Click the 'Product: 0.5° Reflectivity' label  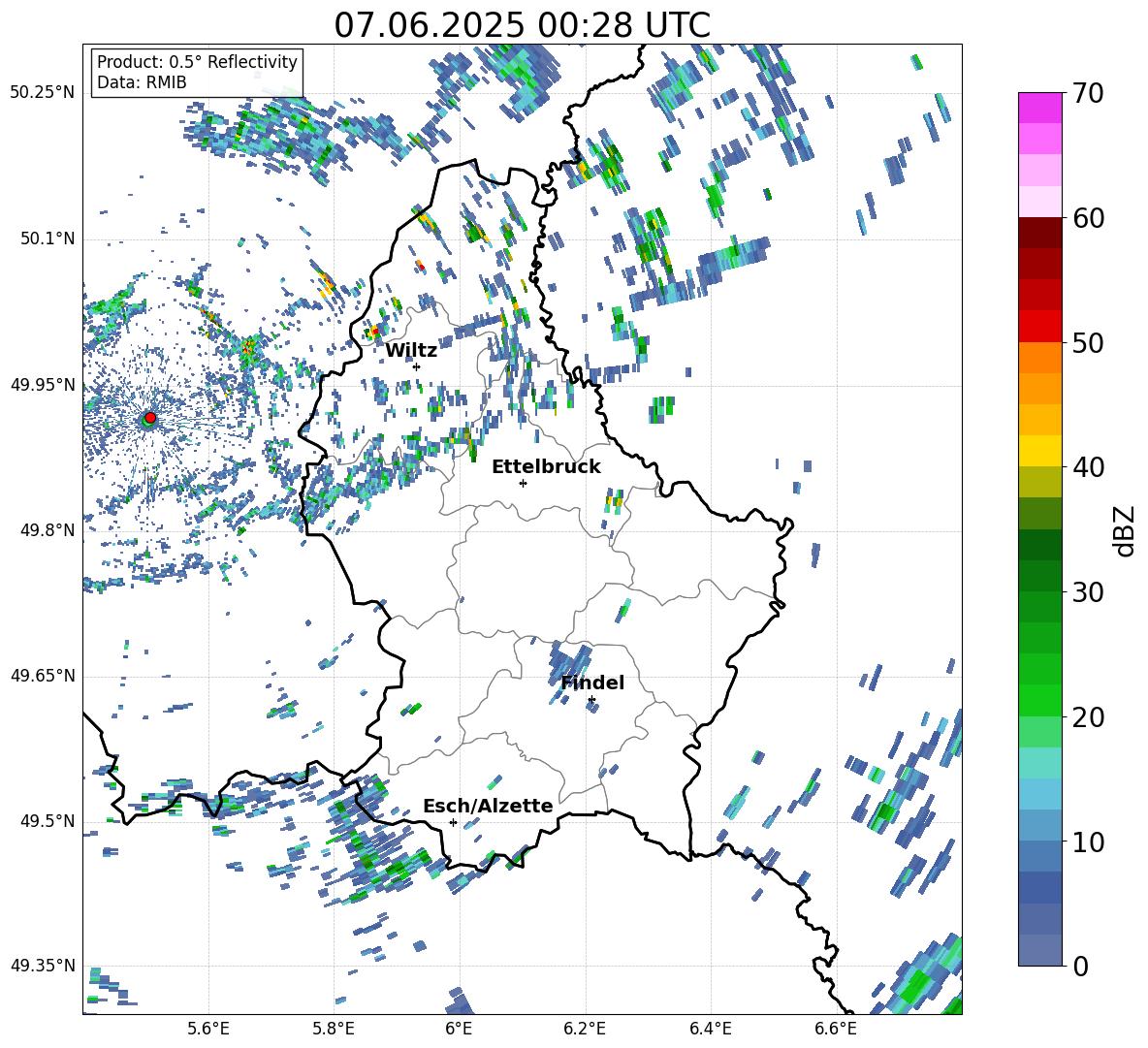pos(197,61)
